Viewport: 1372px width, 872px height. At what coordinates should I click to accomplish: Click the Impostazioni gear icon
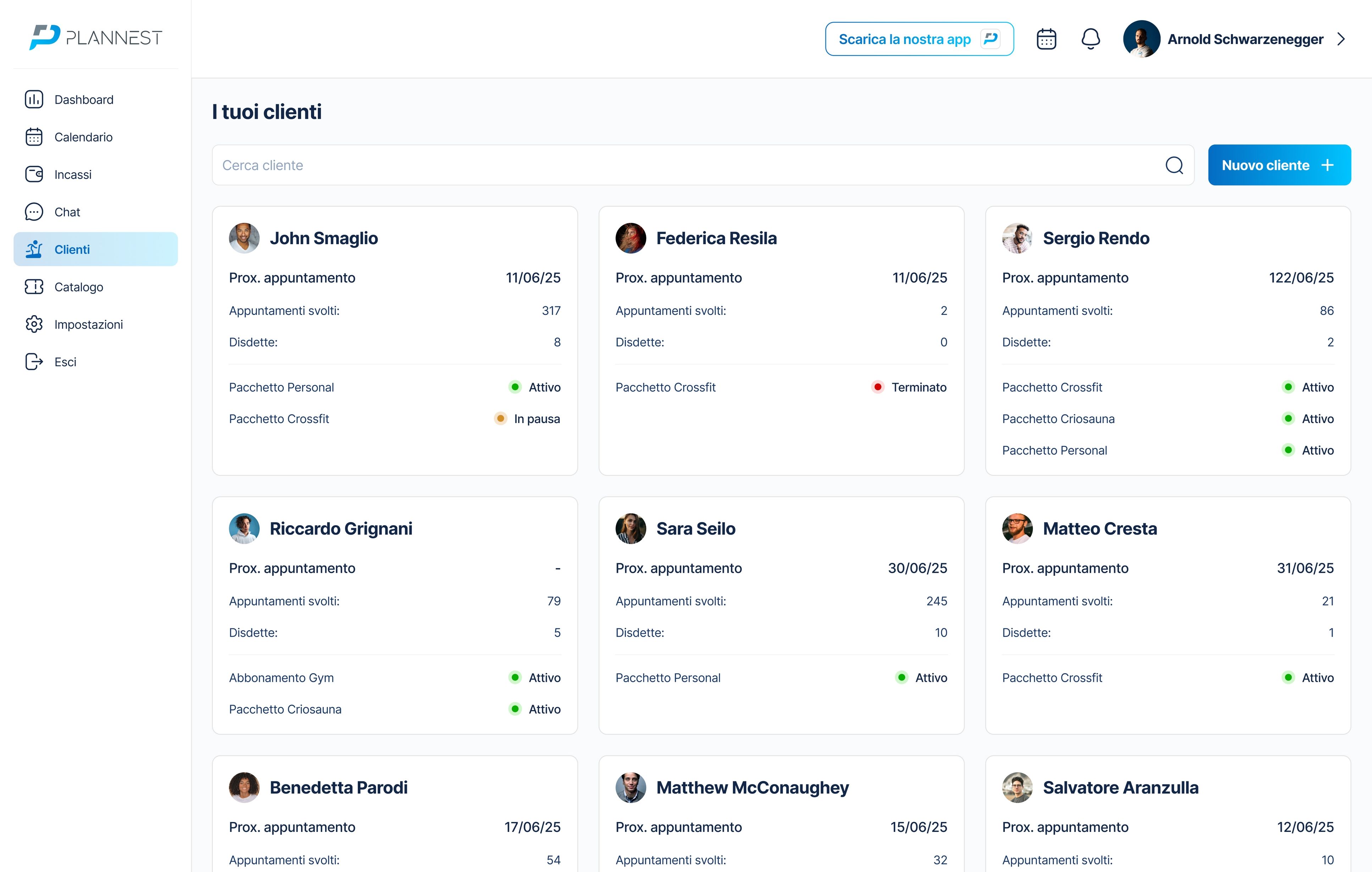coord(34,324)
